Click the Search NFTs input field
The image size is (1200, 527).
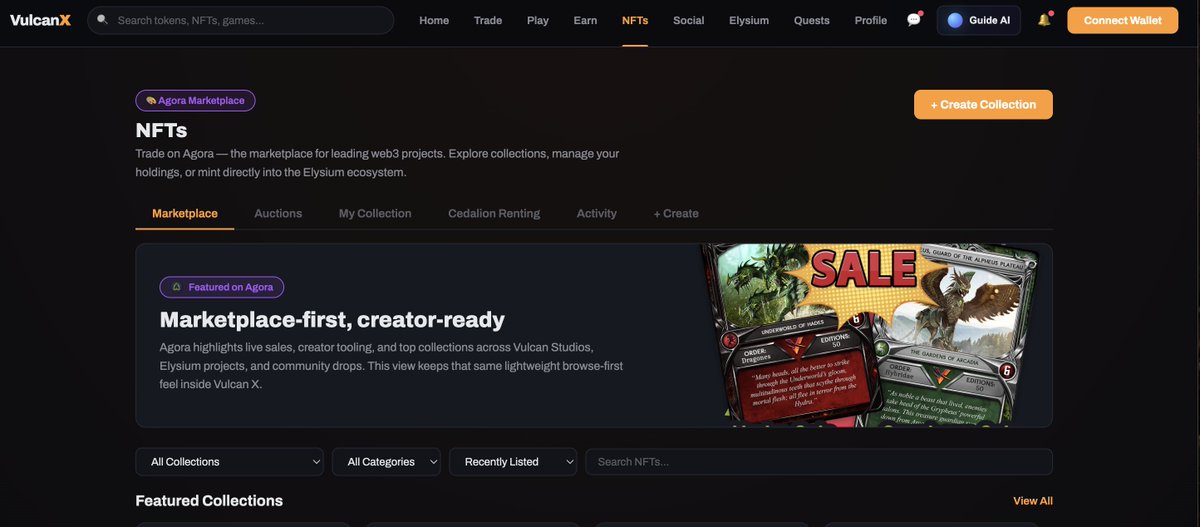tap(819, 461)
